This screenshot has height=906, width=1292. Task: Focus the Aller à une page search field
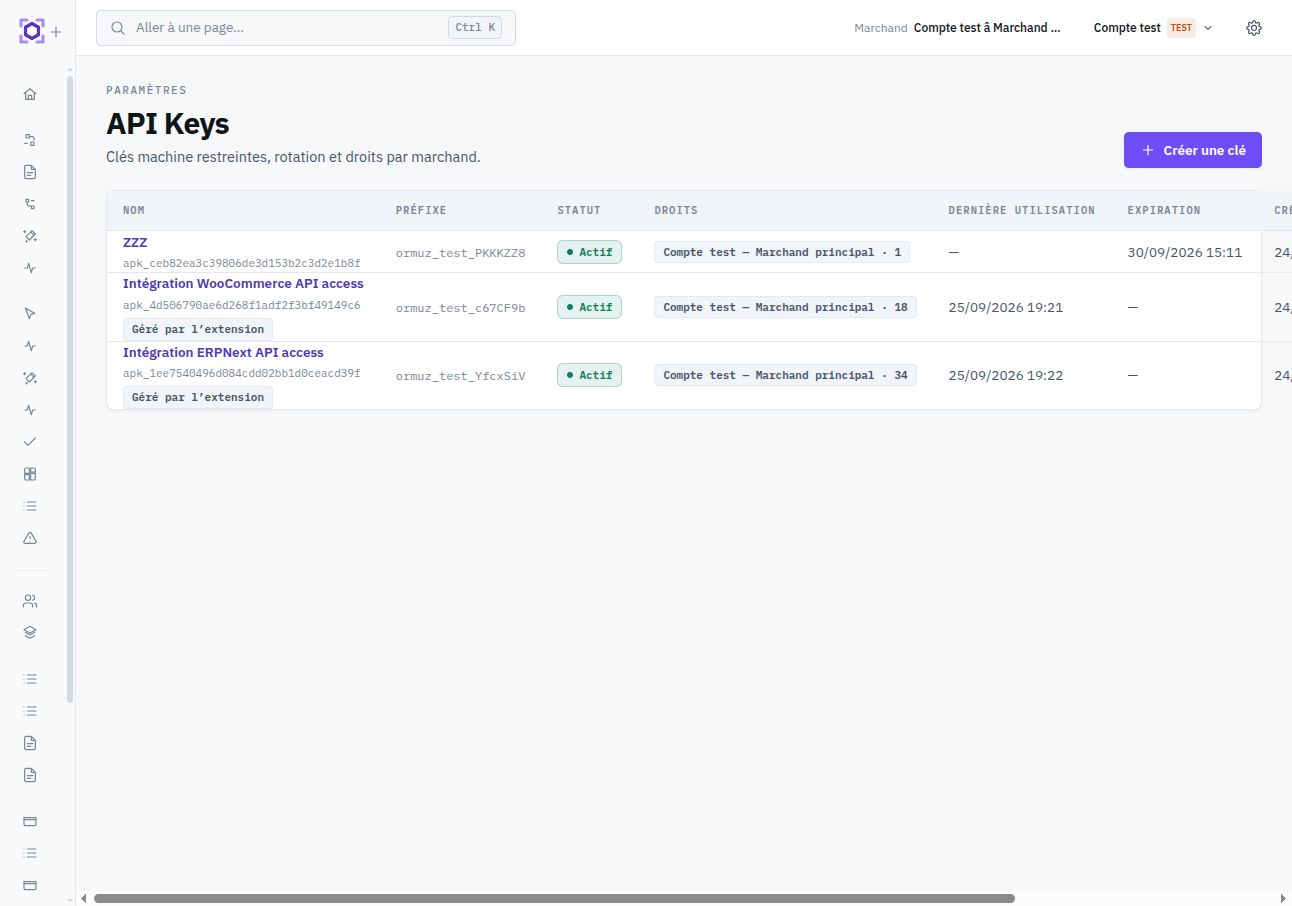coord(306,28)
